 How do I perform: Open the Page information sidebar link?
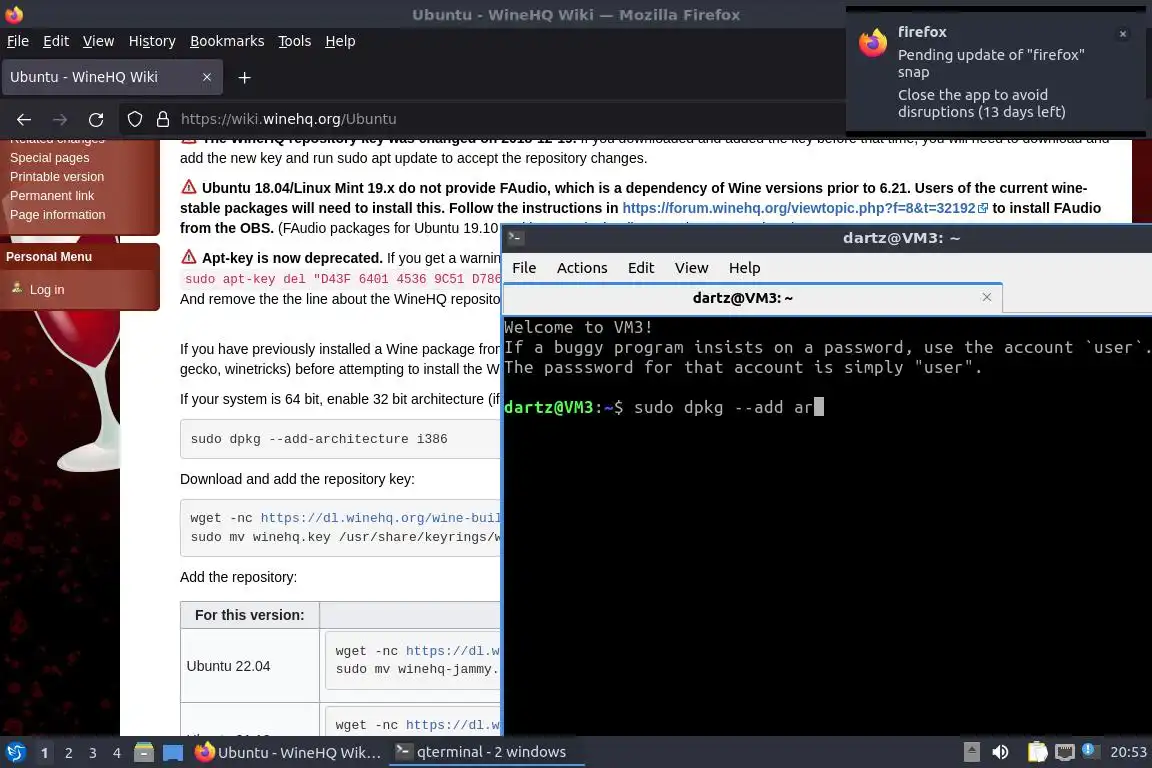pos(57,215)
